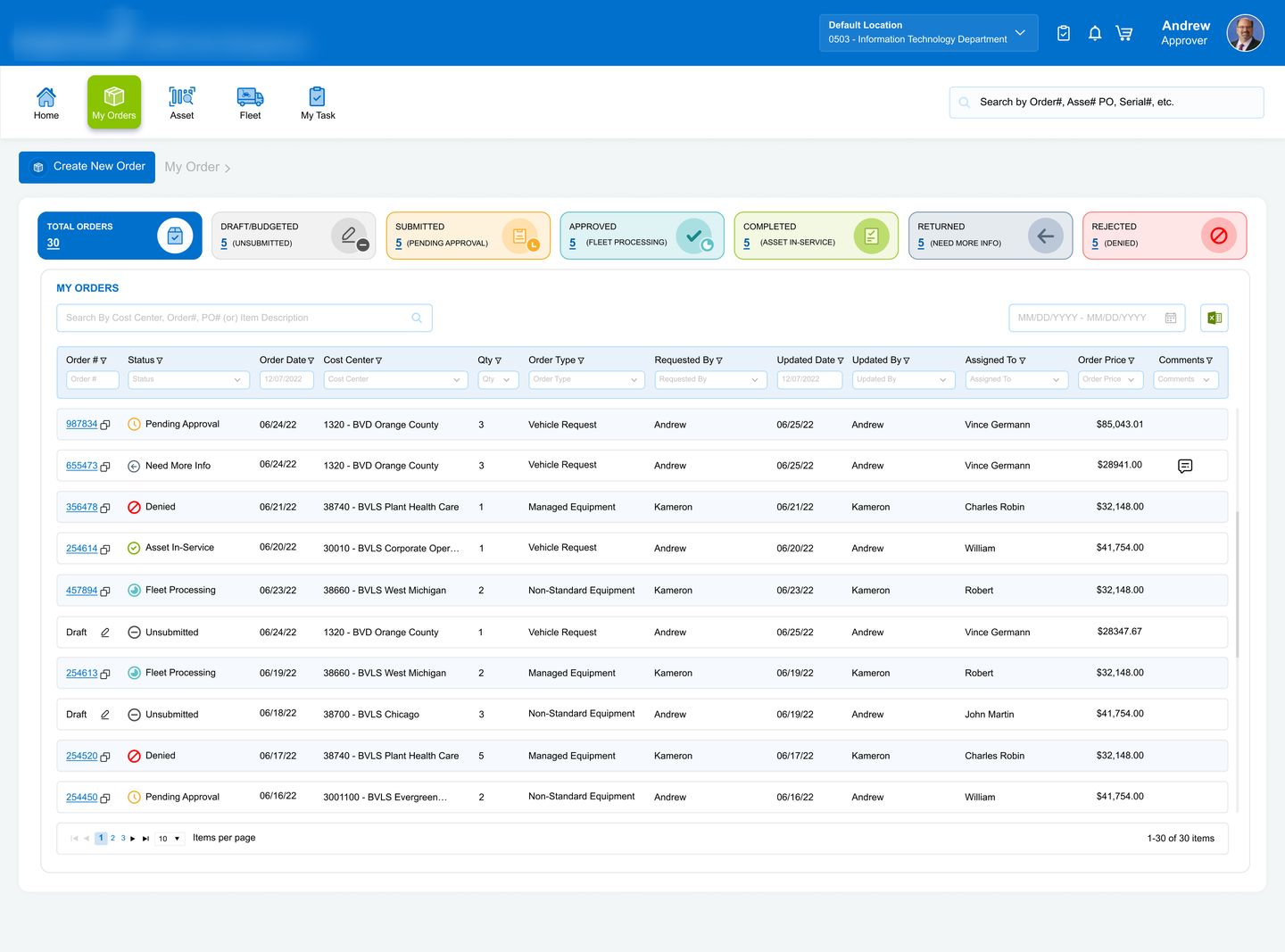Edit the BVLS Chicago Draft order with the pencil icon

pos(104,715)
